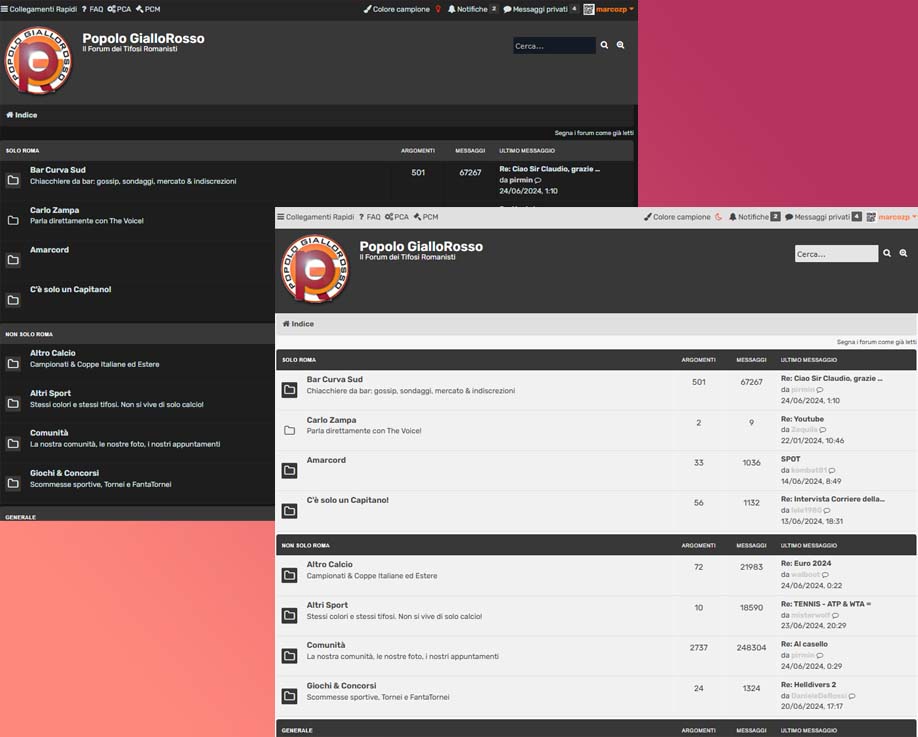Toggle the lightbulb theme switch in dark top bar

click(x=438, y=9)
